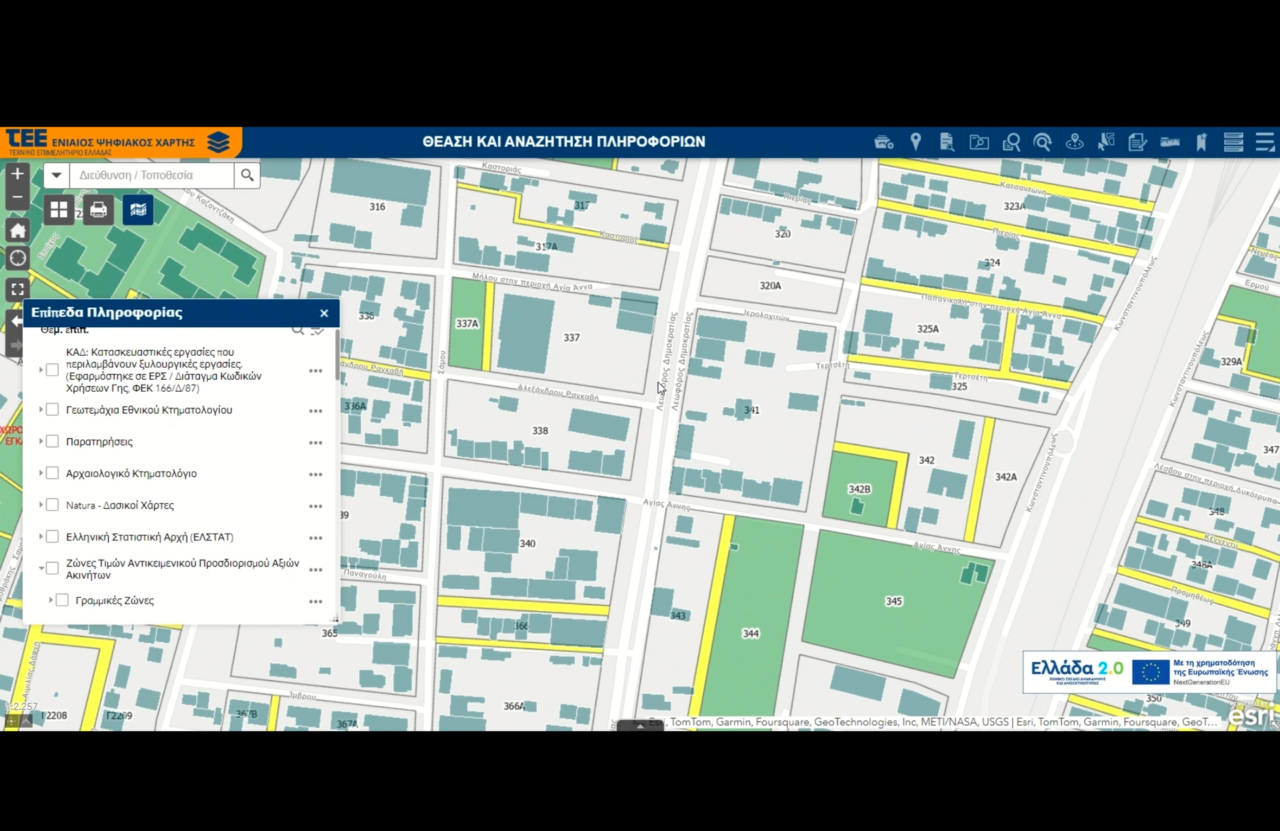Toggle the Natura - Δασικοί Χάρτες checkbox

(x=53, y=505)
